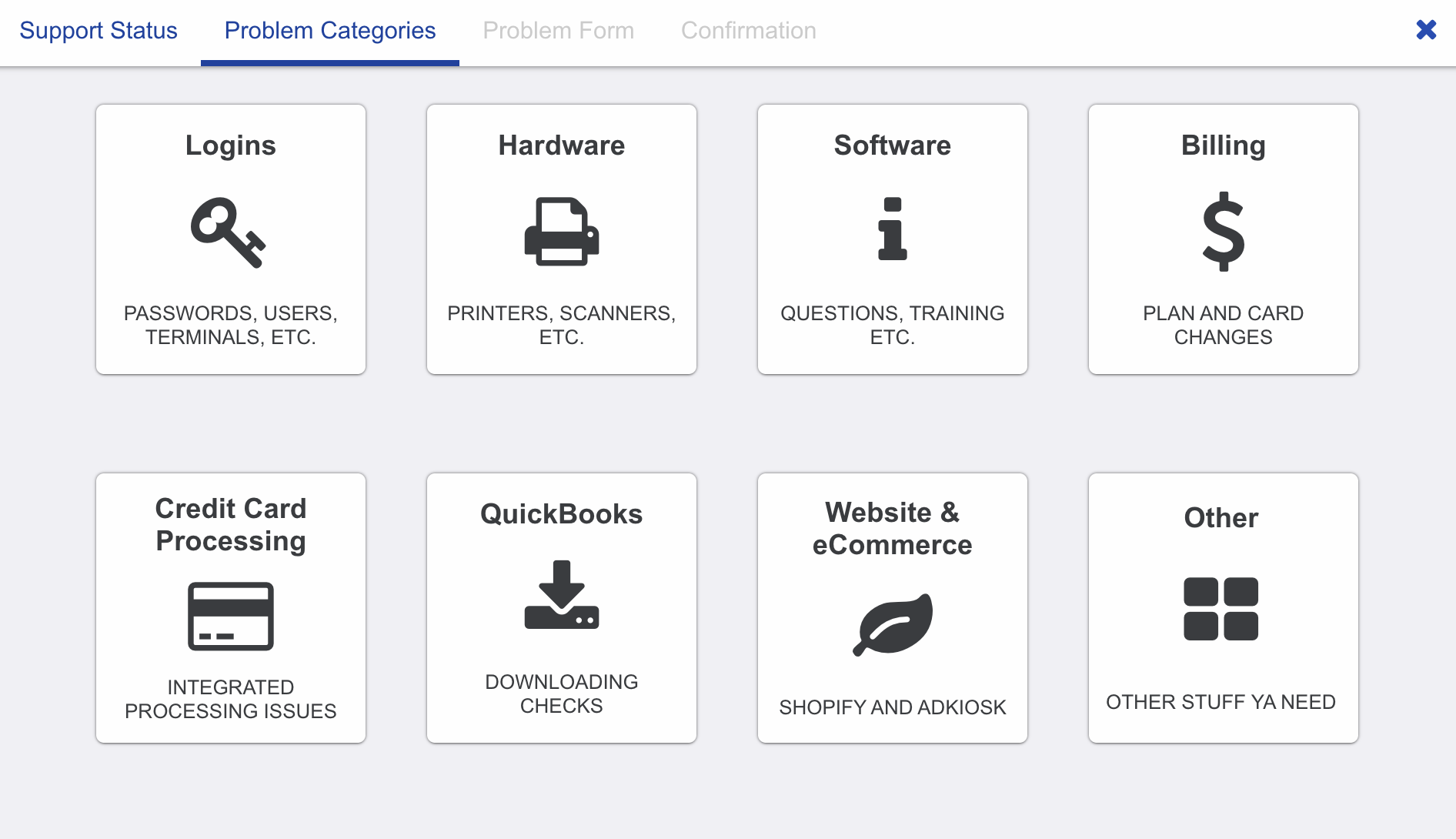Click the credit card icon
The height and width of the screenshot is (839, 1456).
point(231,616)
